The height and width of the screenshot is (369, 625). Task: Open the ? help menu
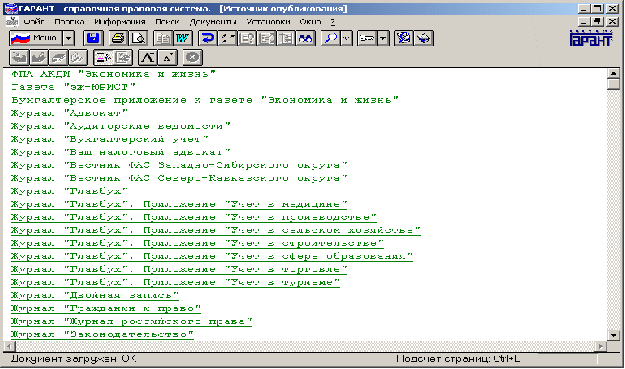click(x=333, y=22)
